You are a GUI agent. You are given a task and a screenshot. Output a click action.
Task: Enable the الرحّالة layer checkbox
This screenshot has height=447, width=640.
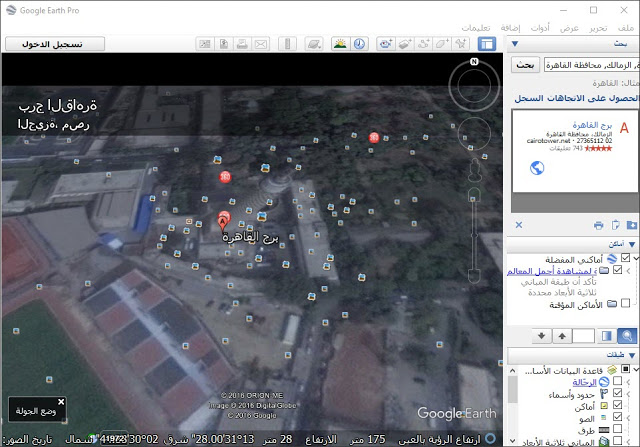(618, 381)
